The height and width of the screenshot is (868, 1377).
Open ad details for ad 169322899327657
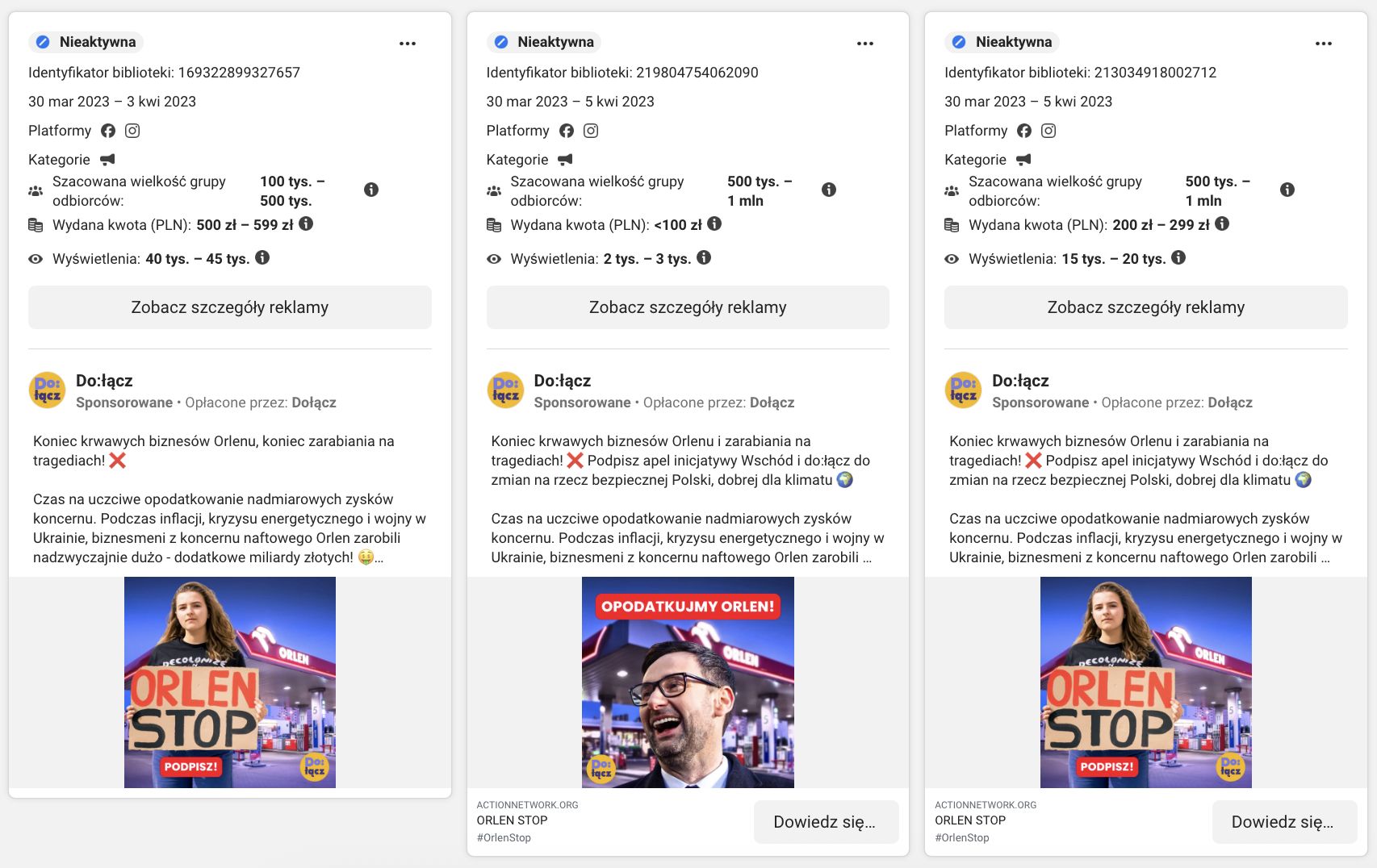click(x=230, y=307)
